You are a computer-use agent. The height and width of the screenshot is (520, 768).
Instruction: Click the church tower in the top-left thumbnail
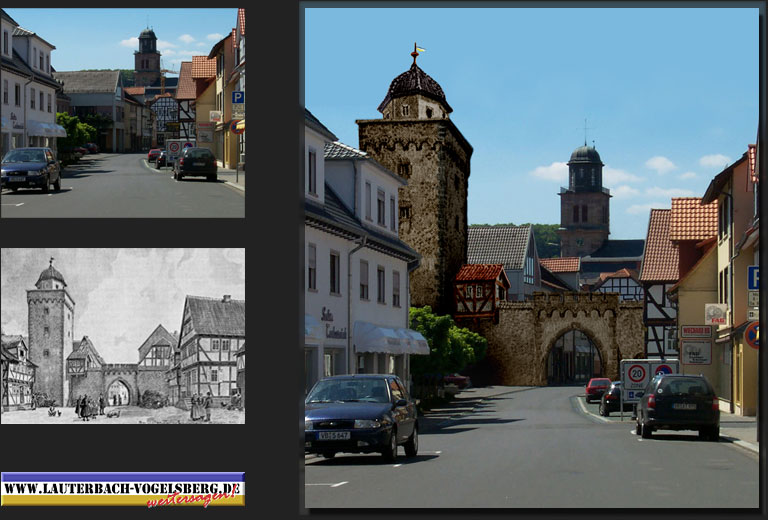147,57
